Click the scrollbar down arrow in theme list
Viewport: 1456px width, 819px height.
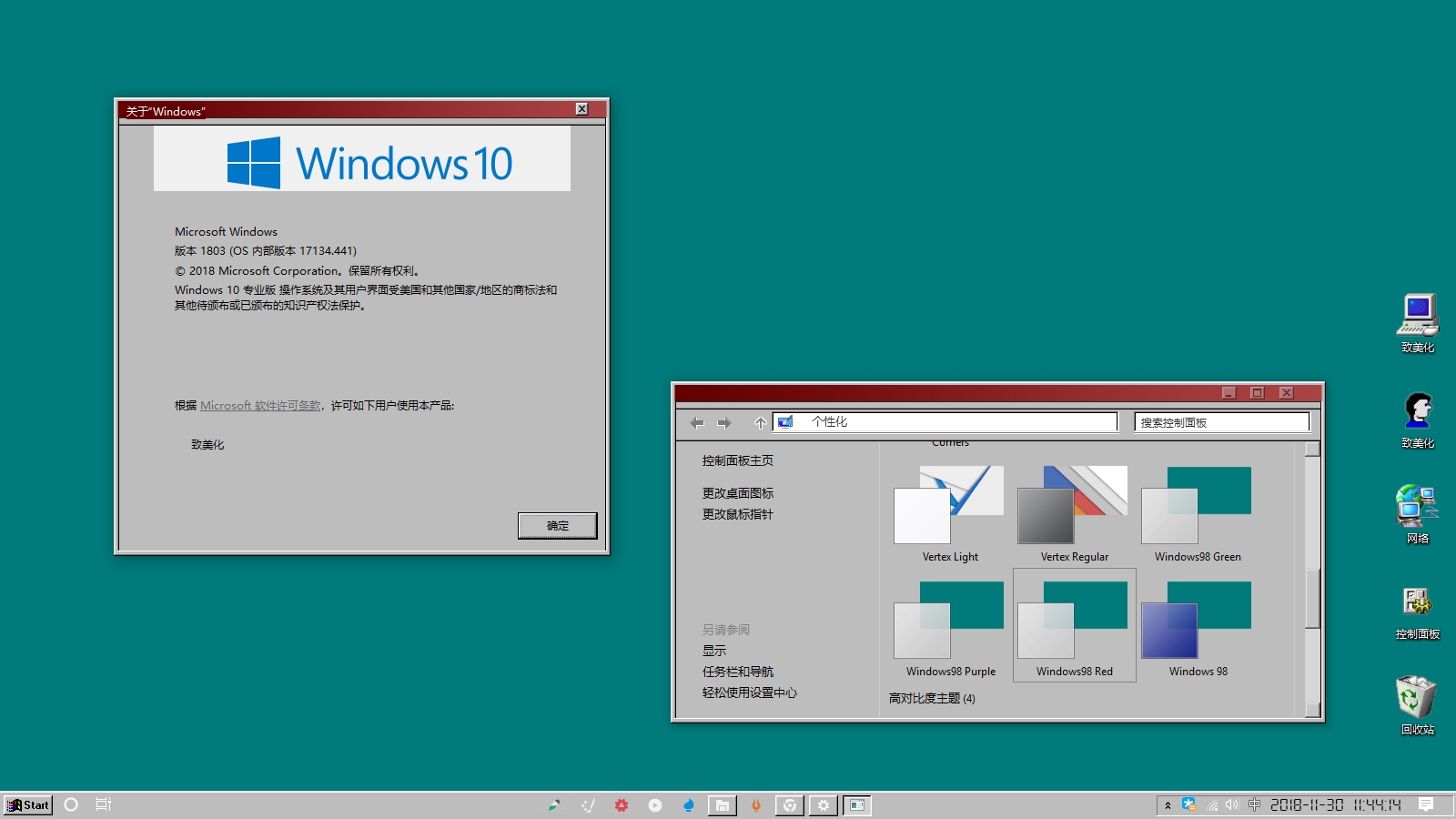(x=1312, y=711)
